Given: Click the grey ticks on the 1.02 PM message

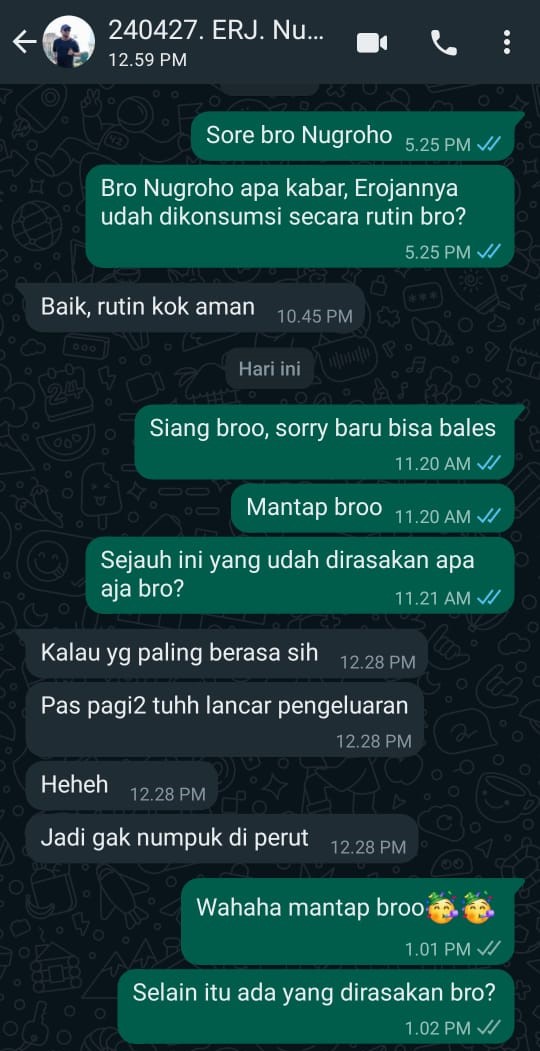Looking at the screenshot, I should (x=488, y=1028).
